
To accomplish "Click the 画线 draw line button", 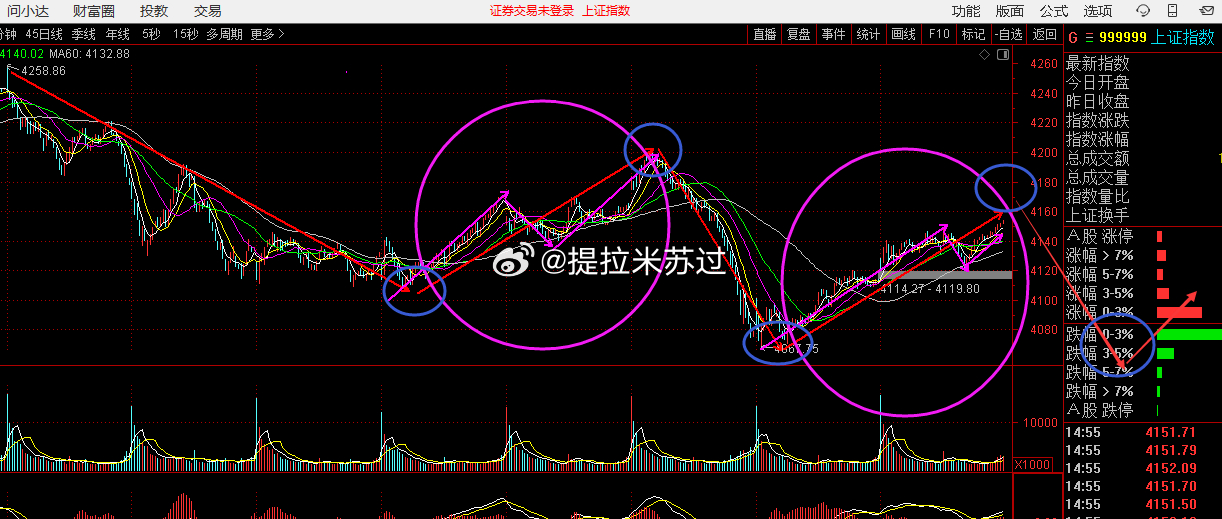I will (903, 34).
